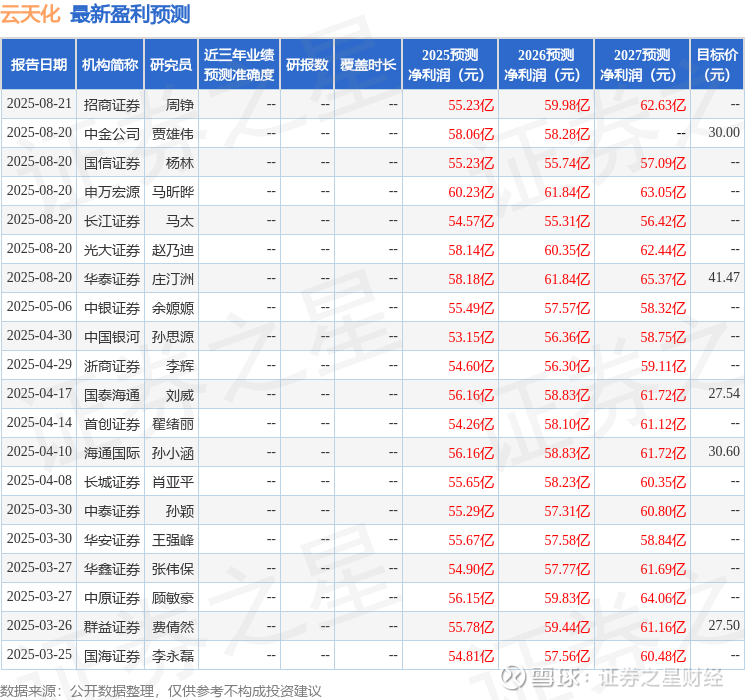Click 2025 forecast value 60.23亿

click(471, 192)
